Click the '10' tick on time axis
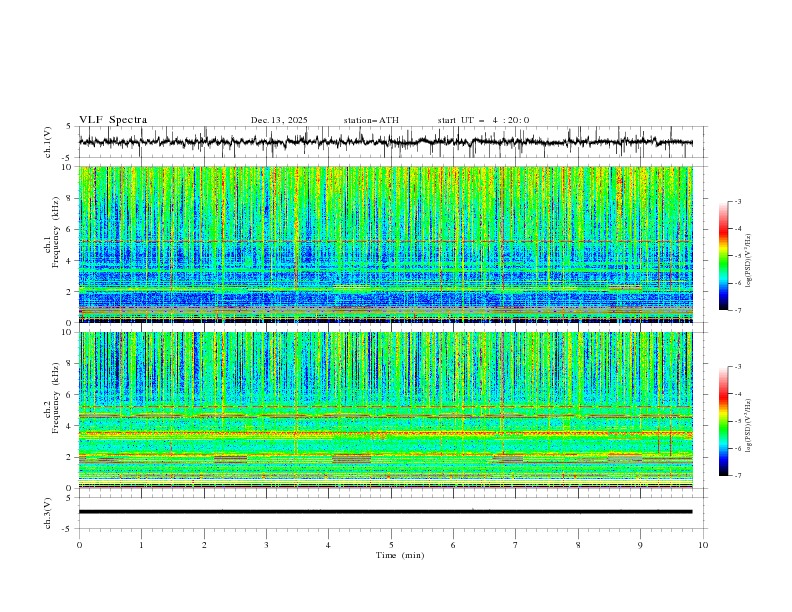792x612 pixels. point(703,545)
